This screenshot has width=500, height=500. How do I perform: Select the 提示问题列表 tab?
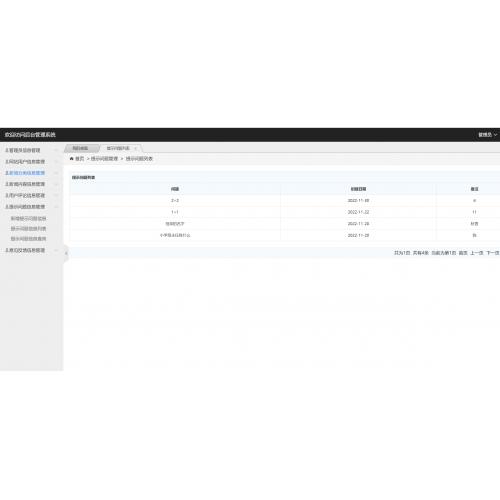[x=118, y=148]
